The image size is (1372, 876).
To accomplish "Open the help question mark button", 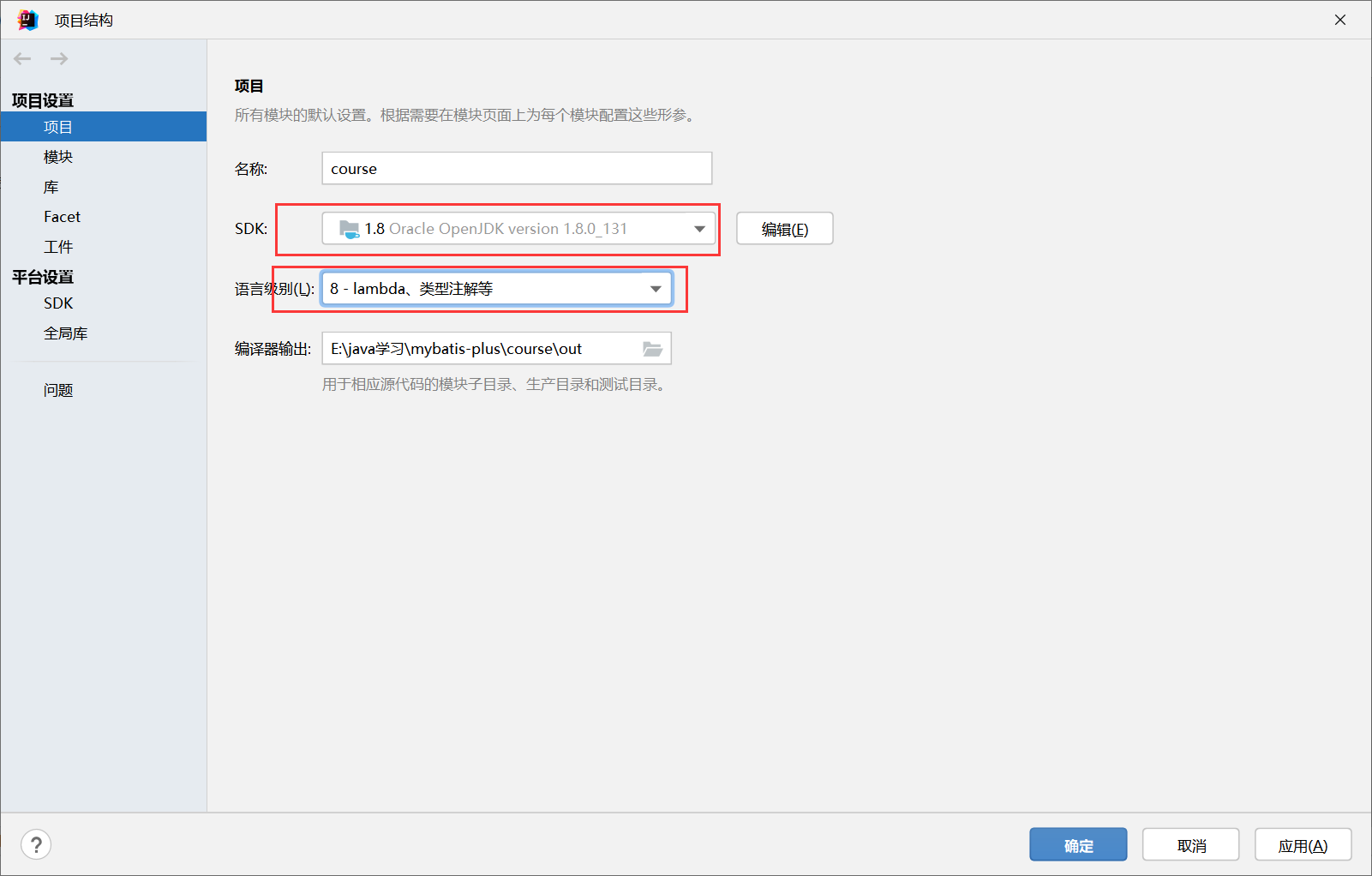I will (x=36, y=845).
